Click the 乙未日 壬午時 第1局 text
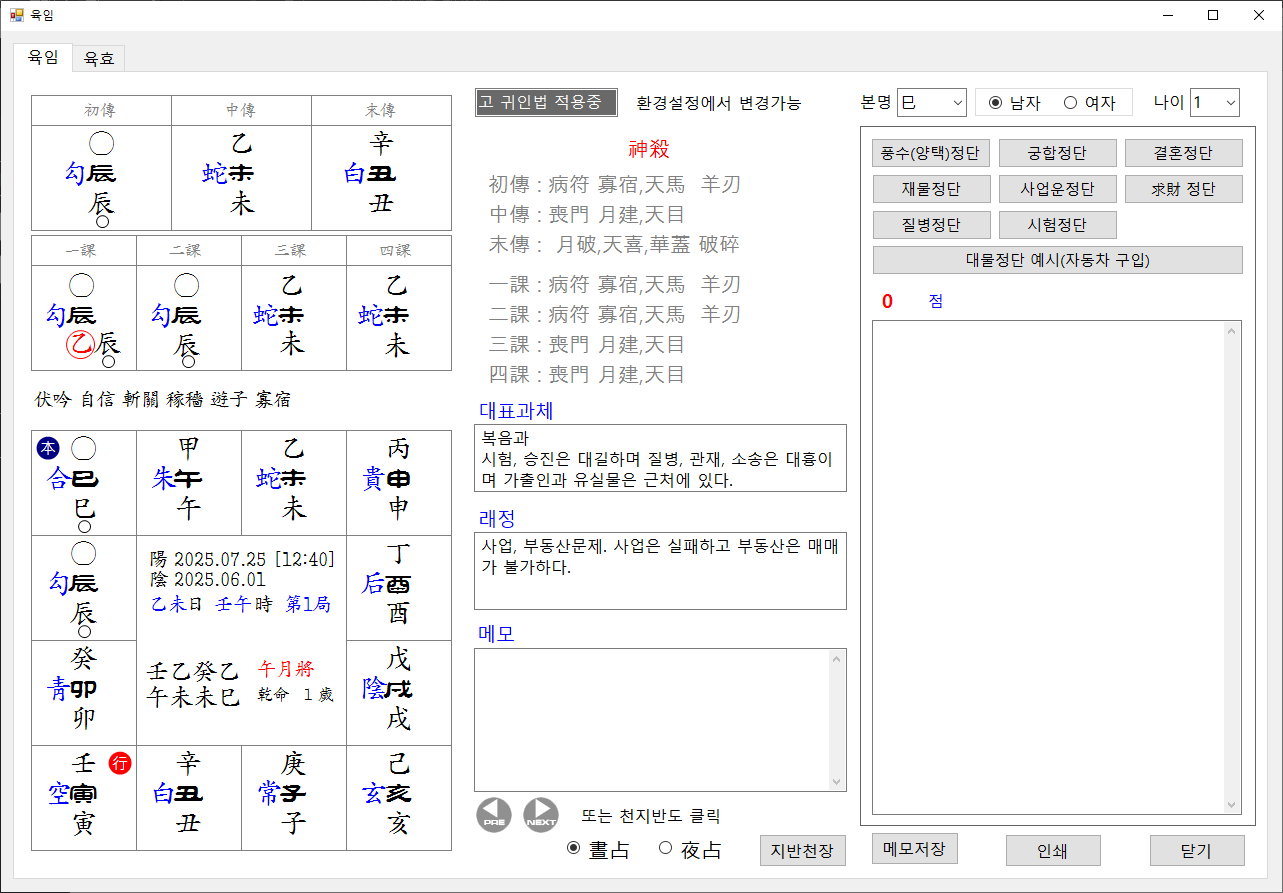The height and width of the screenshot is (893, 1283). click(240, 604)
